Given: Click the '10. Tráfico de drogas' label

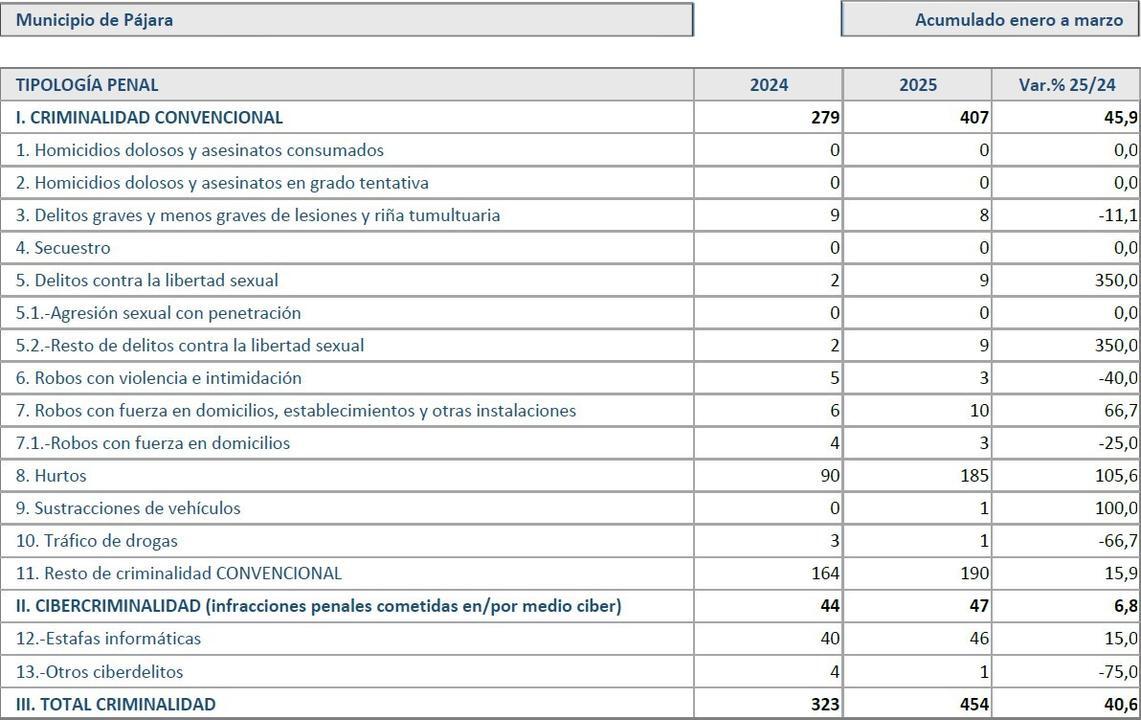Looking at the screenshot, I should pyautogui.click(x=97, y=541).
